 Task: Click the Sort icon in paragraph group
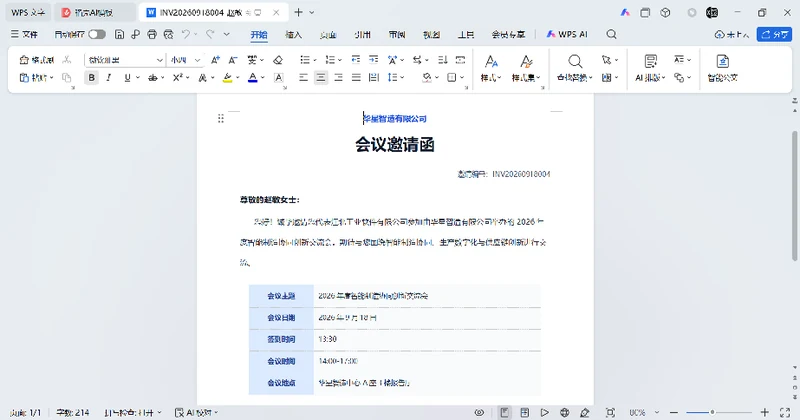[443, 60]
